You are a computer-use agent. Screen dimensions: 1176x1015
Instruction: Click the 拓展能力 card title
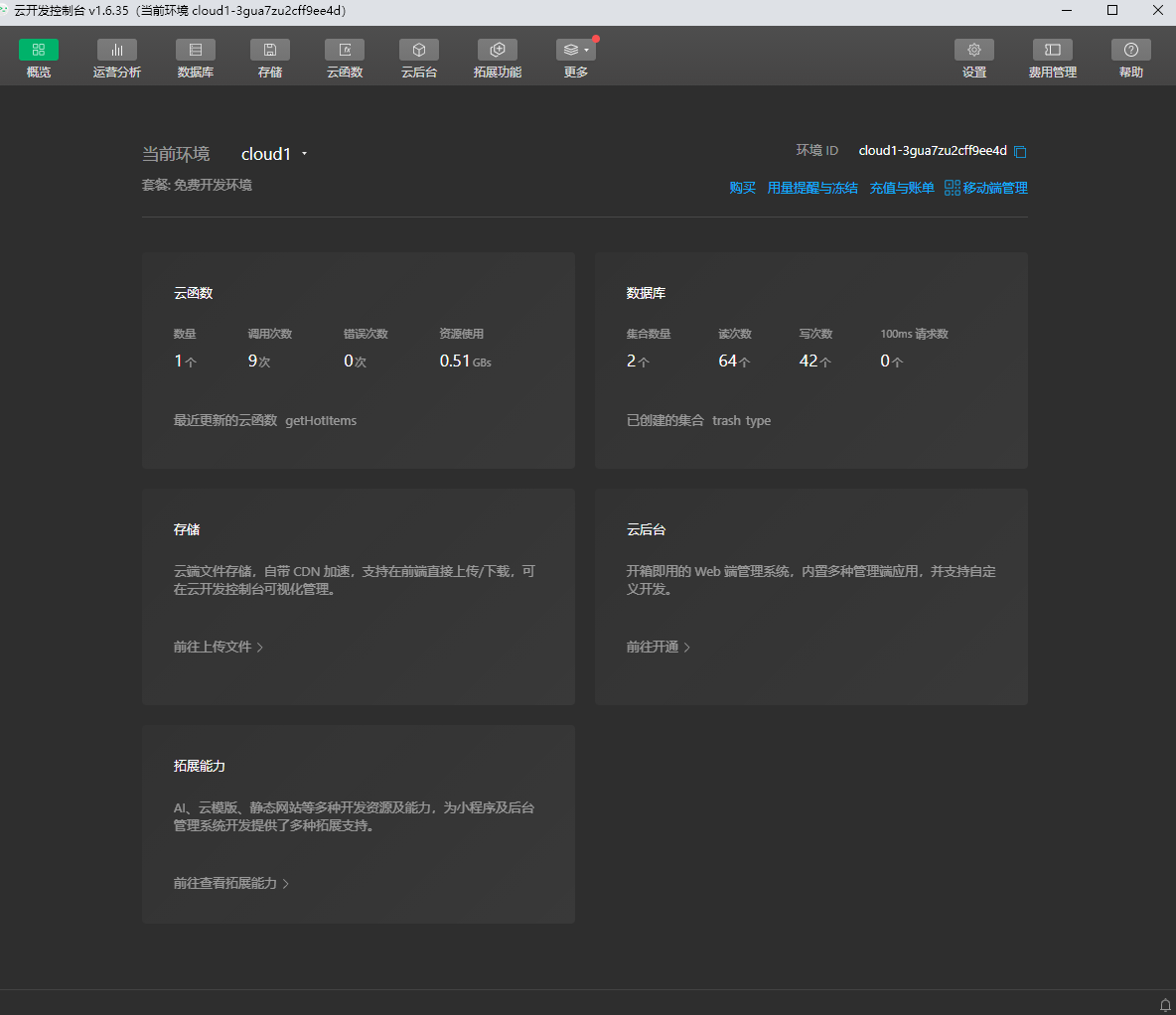coord(200,766)
